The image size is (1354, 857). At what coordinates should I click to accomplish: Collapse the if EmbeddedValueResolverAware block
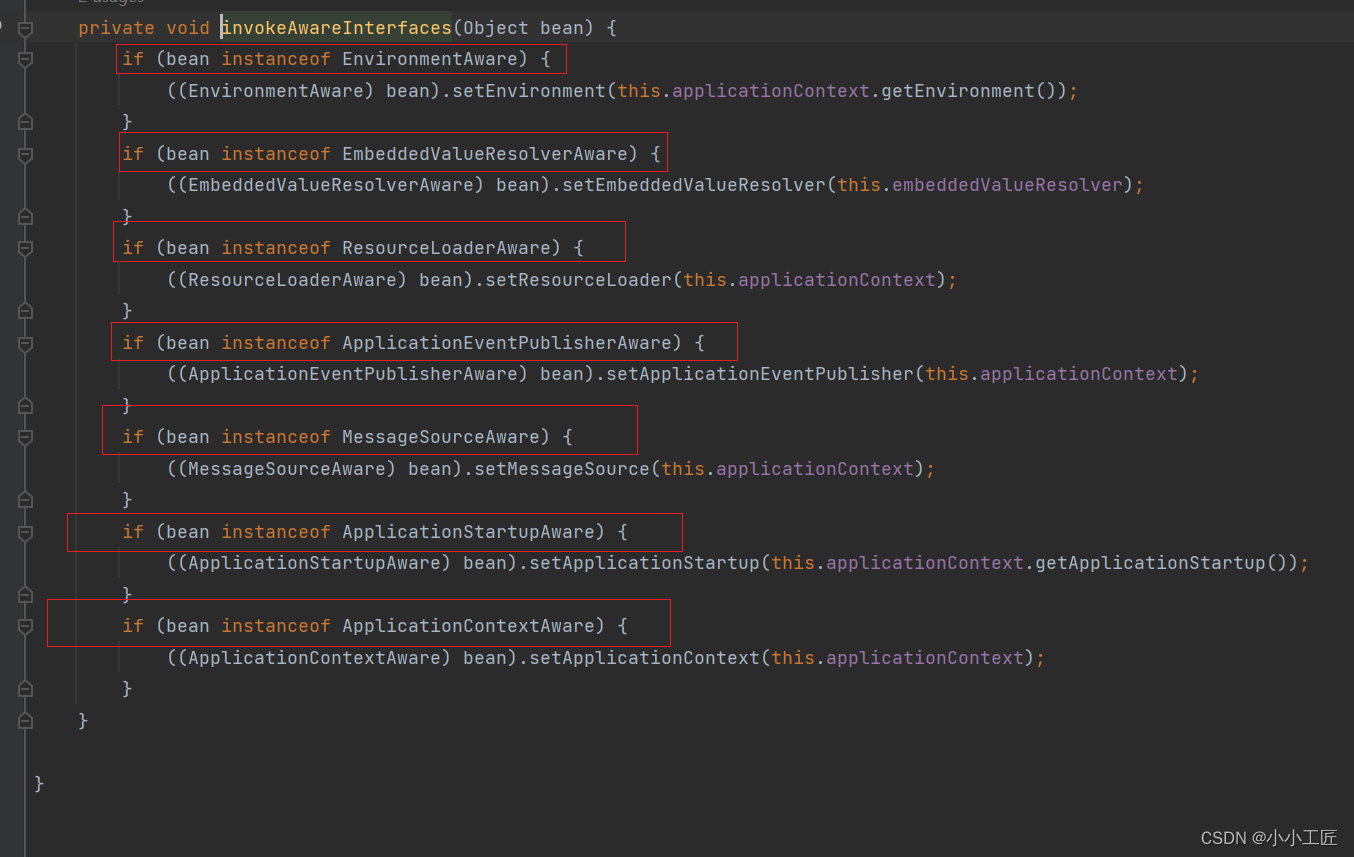26,154
